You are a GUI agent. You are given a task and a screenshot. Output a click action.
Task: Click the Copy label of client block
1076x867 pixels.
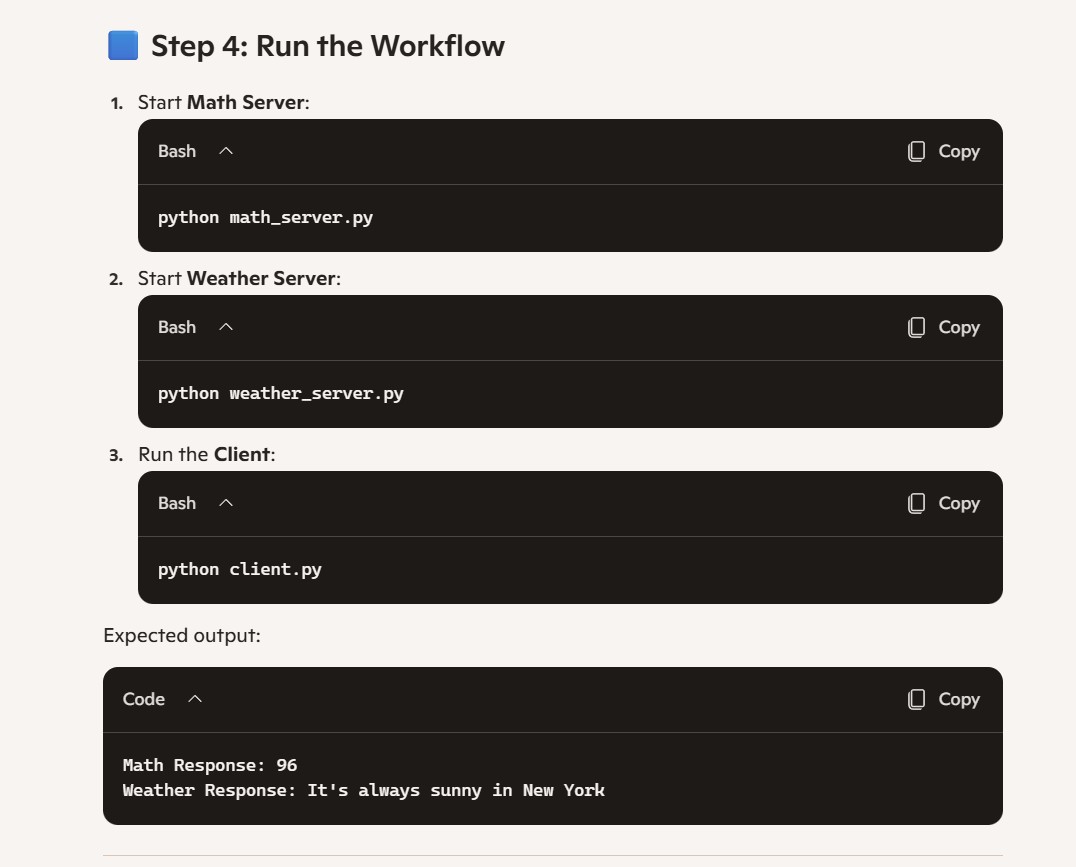click(x=959, y=504)
